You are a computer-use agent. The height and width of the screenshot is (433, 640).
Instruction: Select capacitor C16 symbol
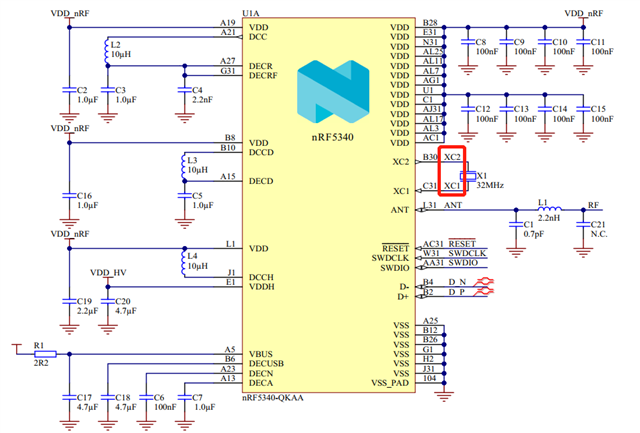pos(69,195)
